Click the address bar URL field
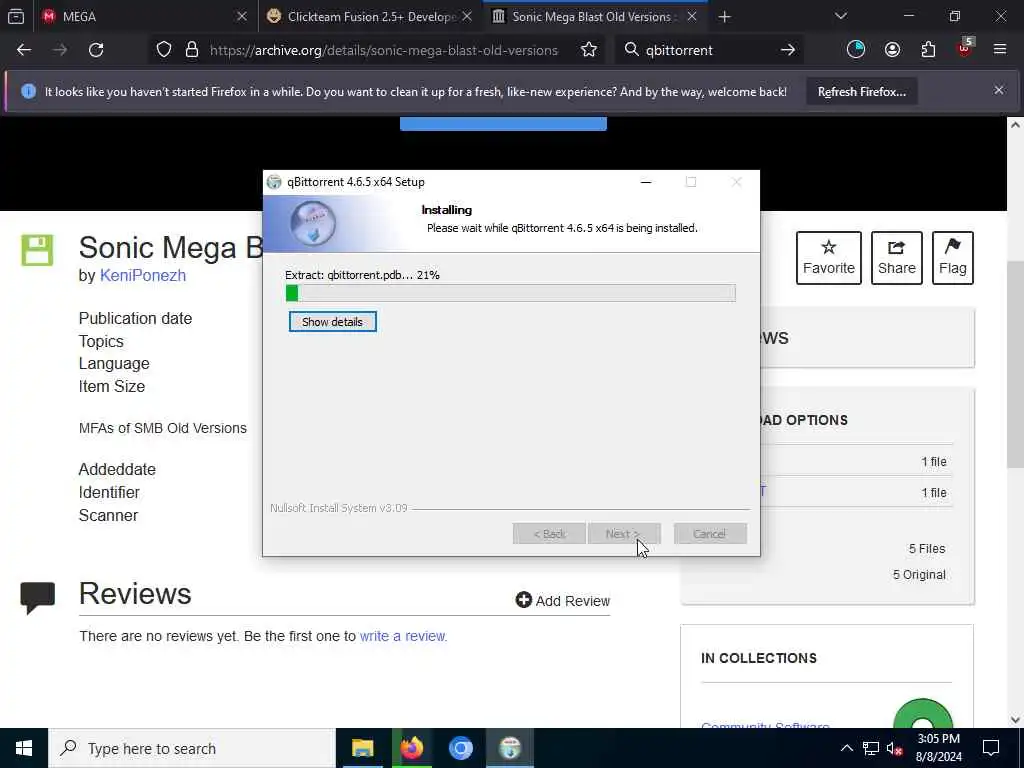The height and width of the screenshot is (768, 1024). (x=383, y=50)
